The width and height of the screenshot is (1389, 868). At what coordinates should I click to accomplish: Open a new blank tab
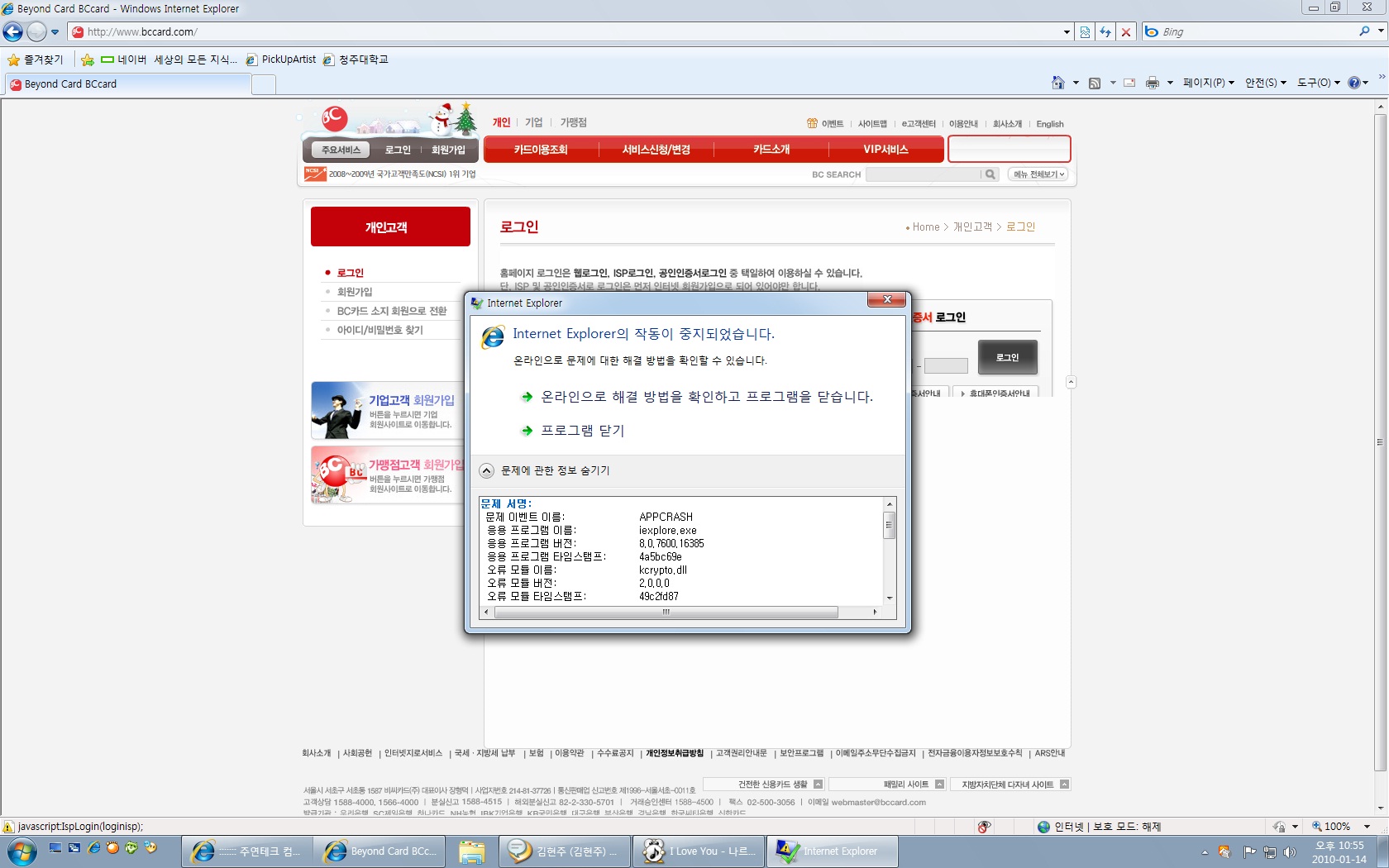263,84
